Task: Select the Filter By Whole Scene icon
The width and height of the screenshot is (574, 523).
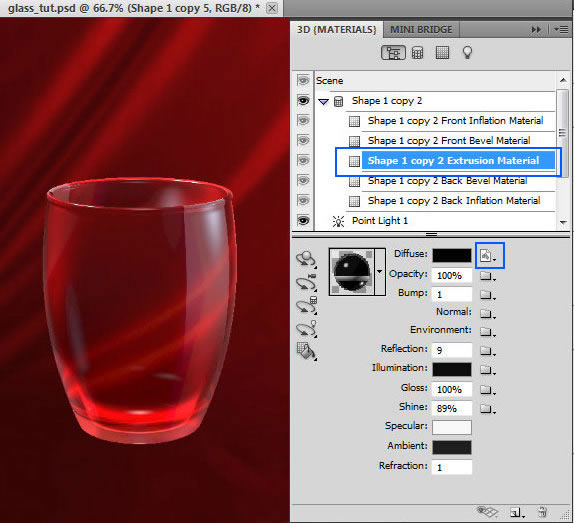Action: (x=393, y=53)
